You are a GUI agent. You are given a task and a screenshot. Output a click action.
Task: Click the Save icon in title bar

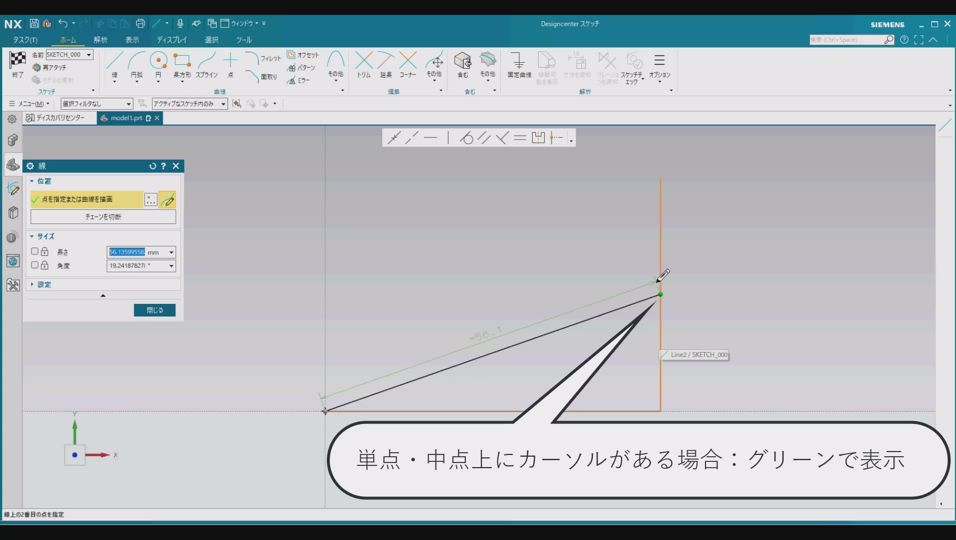coord(34,23)
